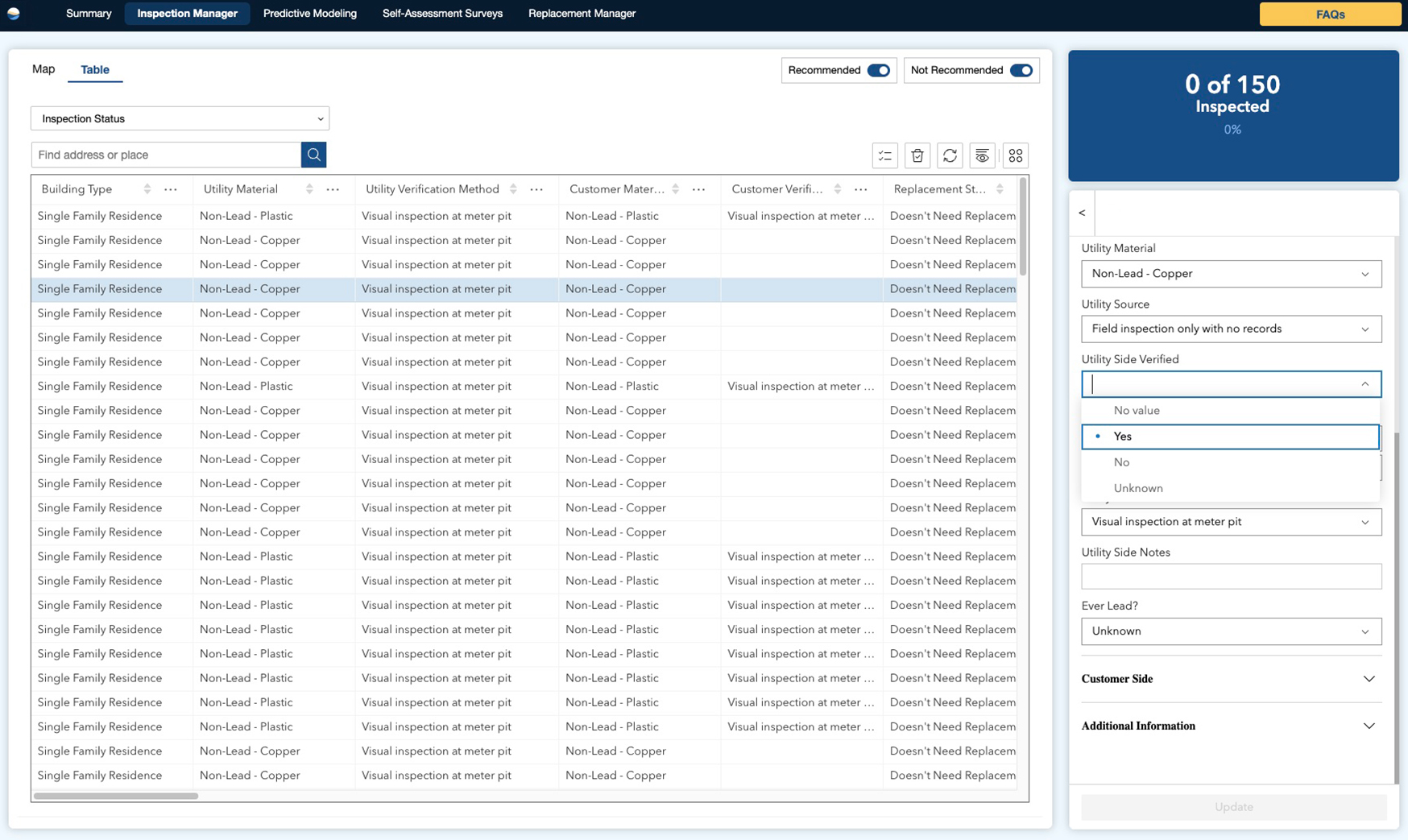Refresh the table data

pos(950,155)
